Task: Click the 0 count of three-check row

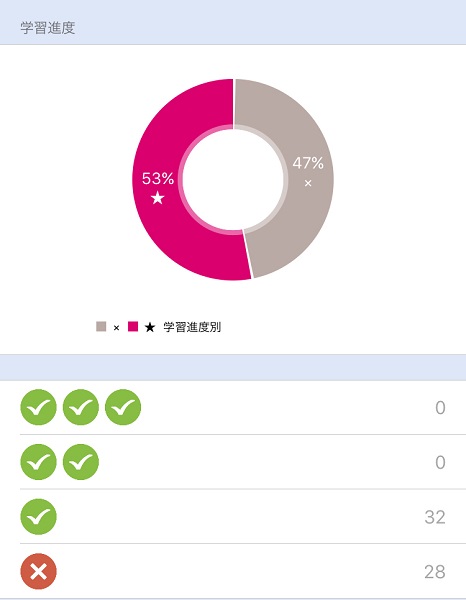Action: pos(440,408)
